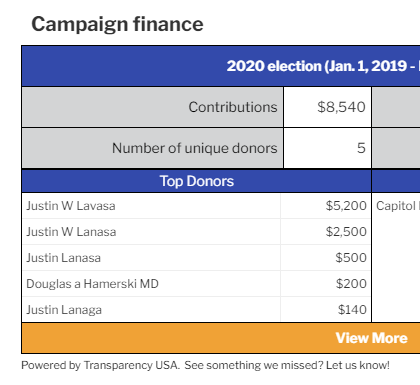
Task: Click Number of unique donors label
Action: (x=194, y=148)
